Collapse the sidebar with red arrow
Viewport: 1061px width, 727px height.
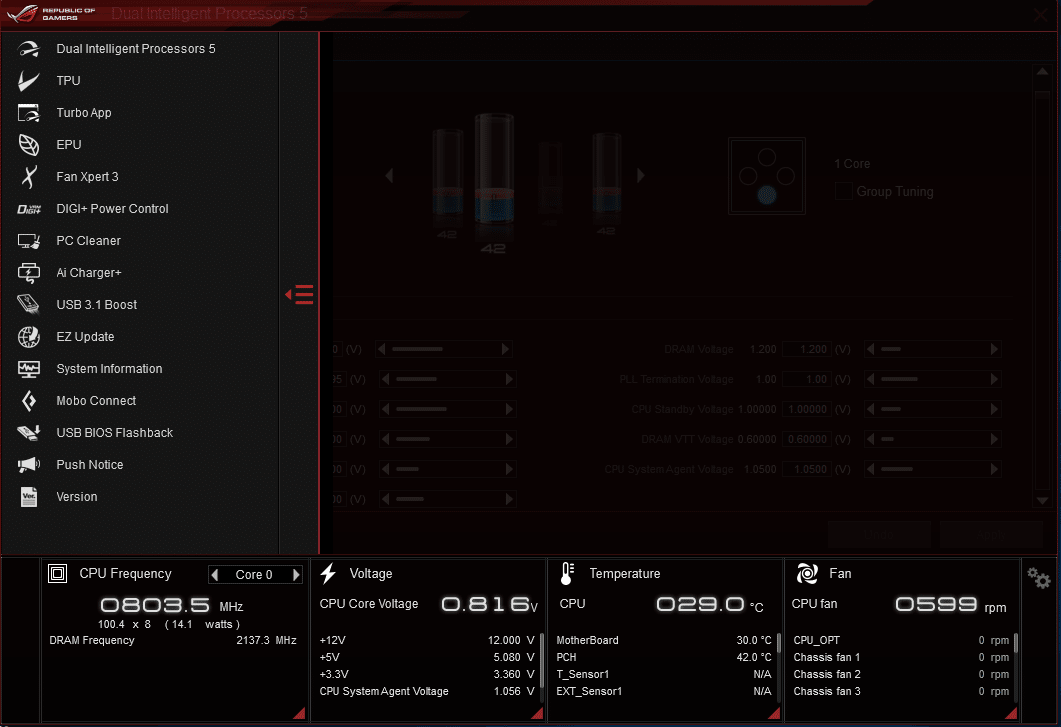(x=299, y=294)
